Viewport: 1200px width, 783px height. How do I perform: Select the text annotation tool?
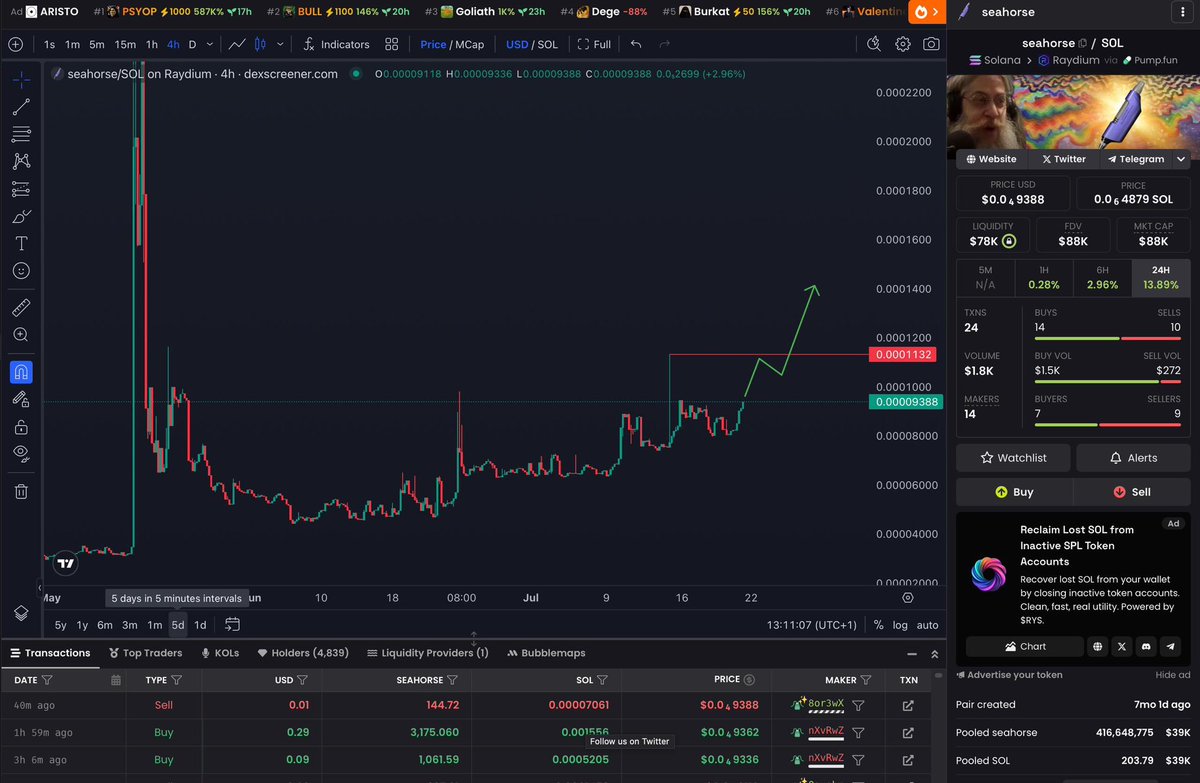pyautogui.click(x=21, y=243)
